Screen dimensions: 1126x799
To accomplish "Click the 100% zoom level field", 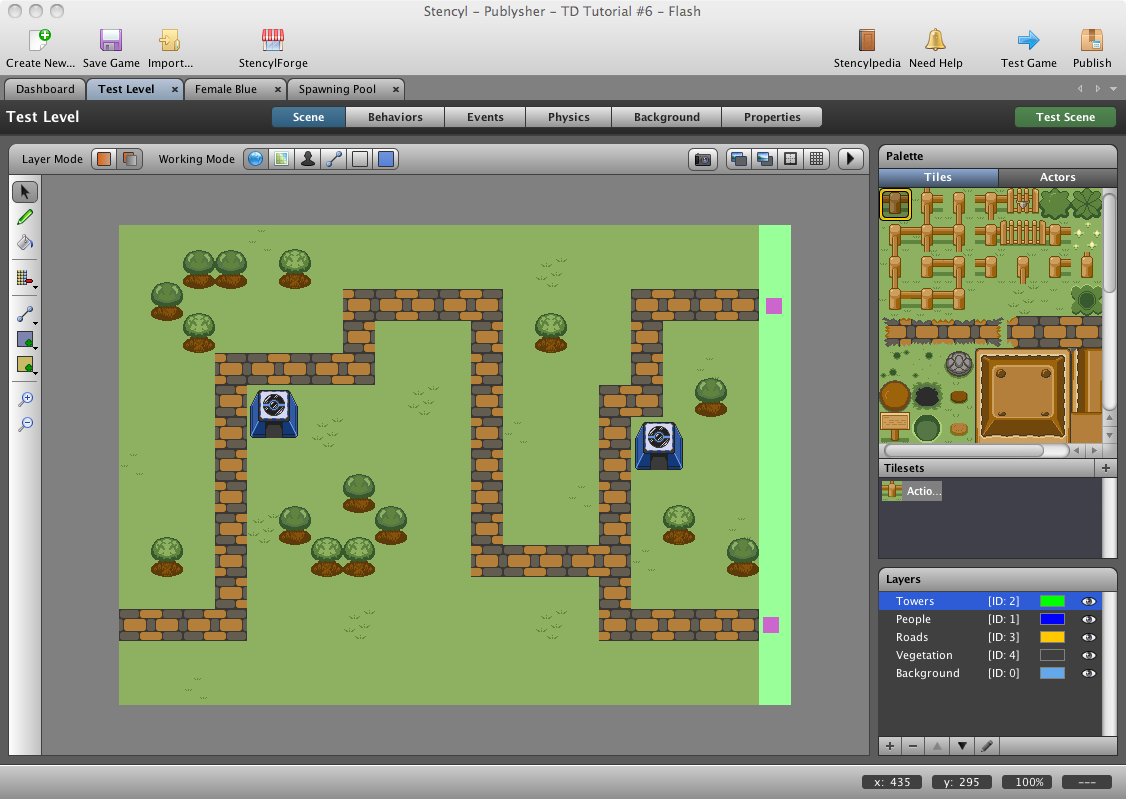I will [x=1029, y=782].
